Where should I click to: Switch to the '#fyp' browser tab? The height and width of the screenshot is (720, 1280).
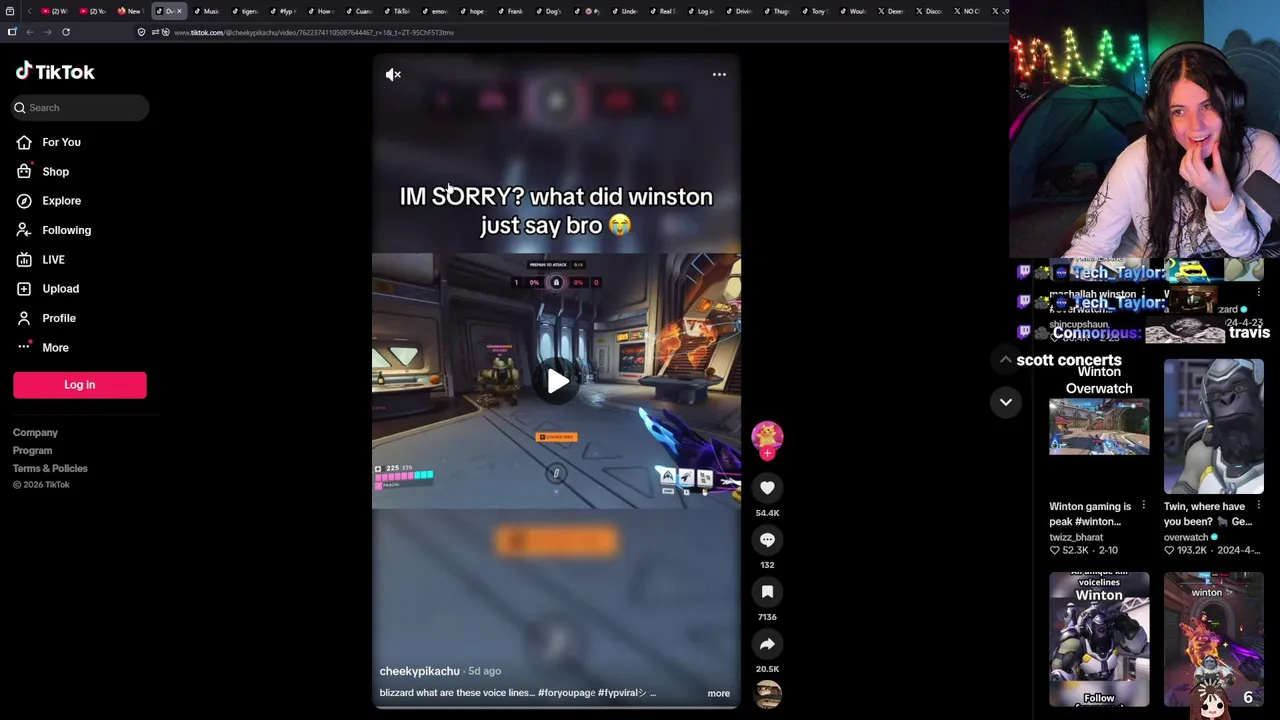pos(282,11)
